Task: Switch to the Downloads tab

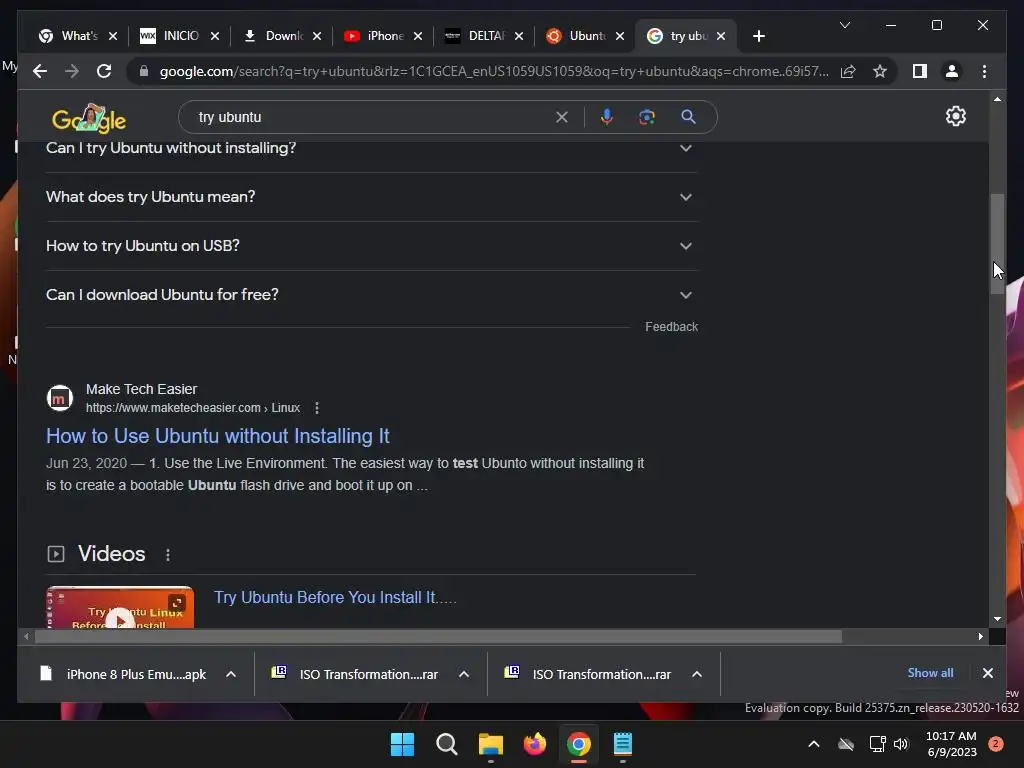Action: click(x=273, y=36)
